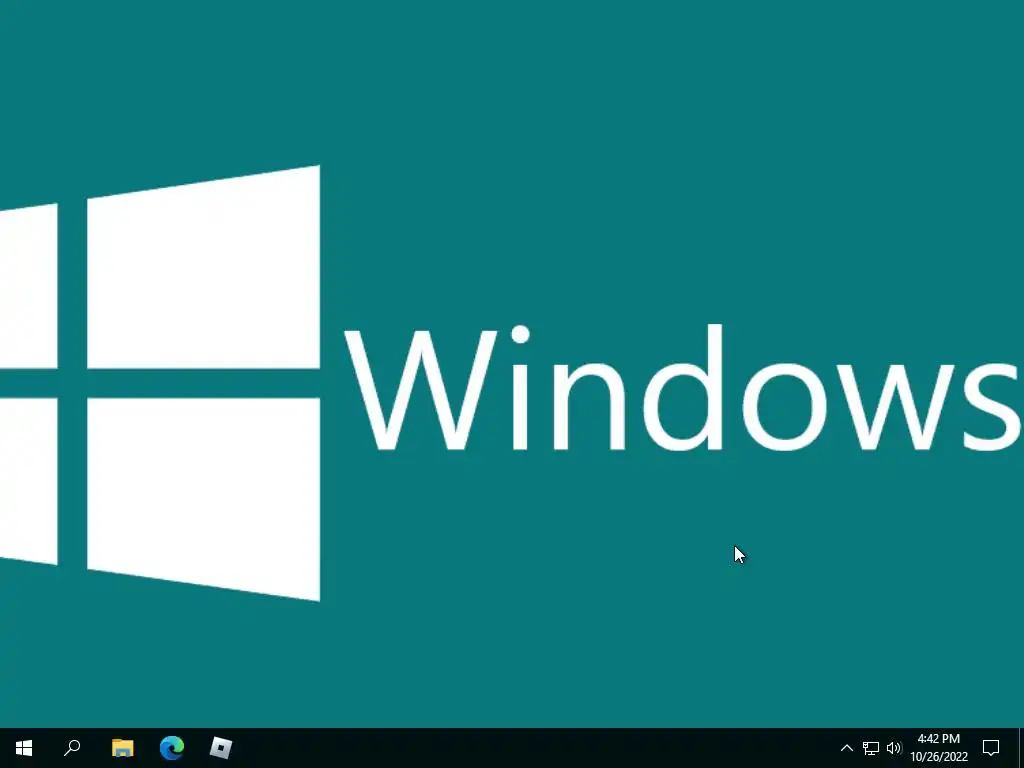Click Show desktop strip at taskbar end
The image size is (1024, 768).
click(x=1020, y=748)
